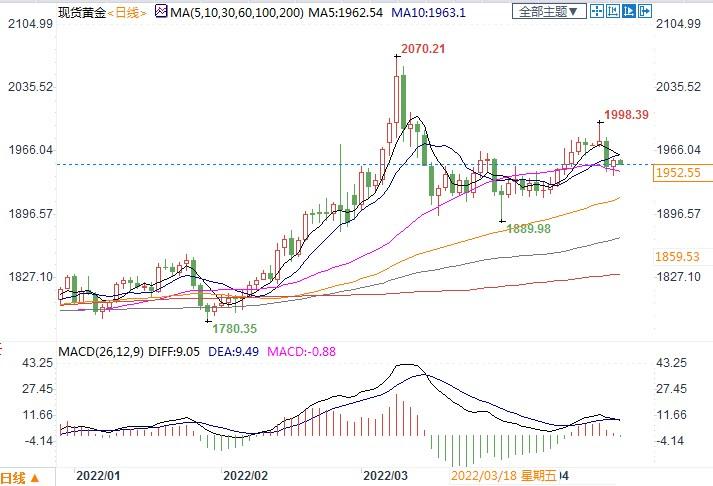Click the 2022/03 marker on time axis
The image size is (713, 486).
385,477
